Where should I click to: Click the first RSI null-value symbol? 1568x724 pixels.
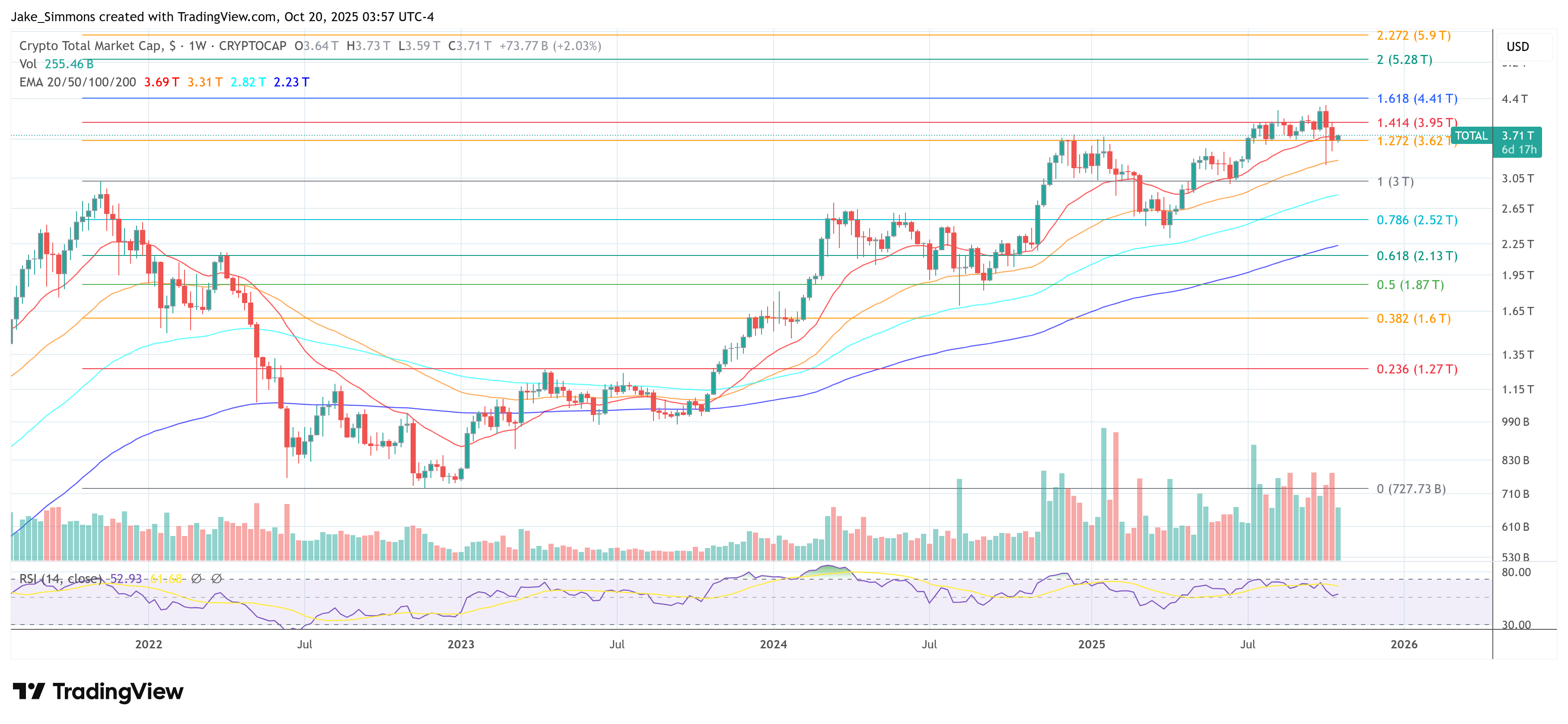[196, 578]
